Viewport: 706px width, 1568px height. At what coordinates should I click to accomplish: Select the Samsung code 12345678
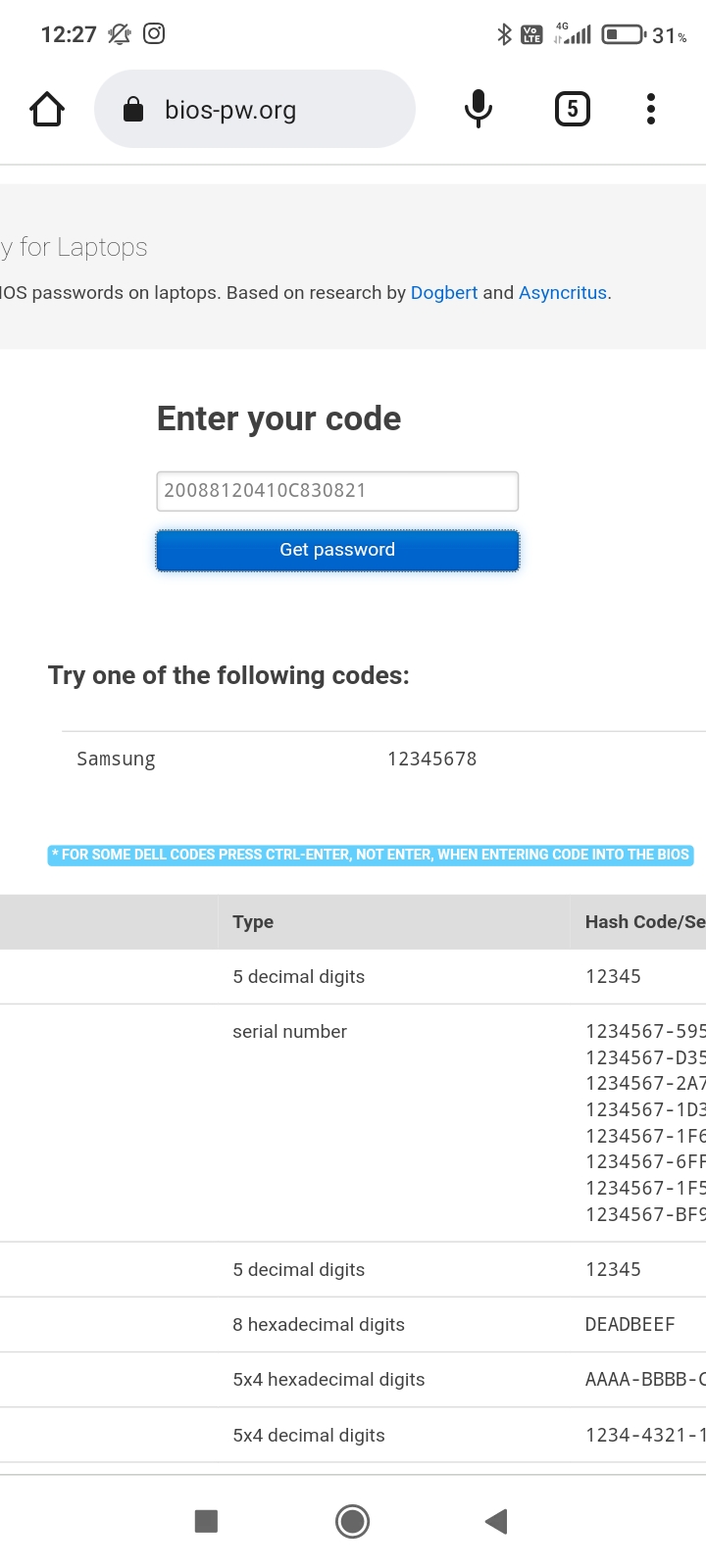pyautogui.click(x=431, y=759)
